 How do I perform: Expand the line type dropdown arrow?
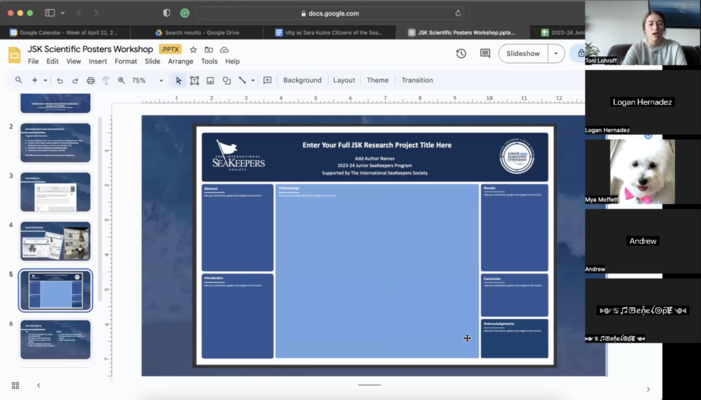[x=253, y=80]
